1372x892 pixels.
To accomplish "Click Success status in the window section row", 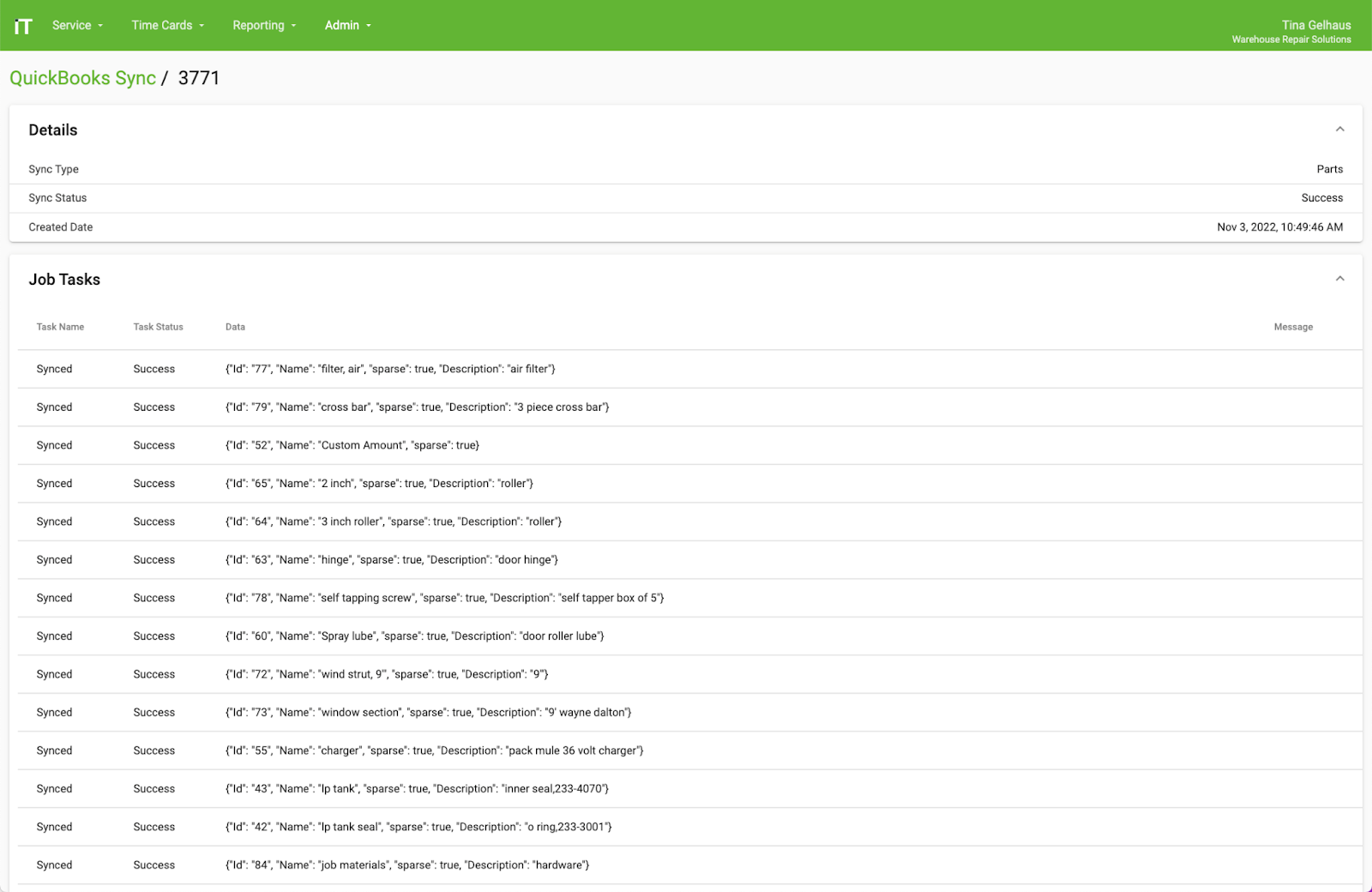I will 154,713.
